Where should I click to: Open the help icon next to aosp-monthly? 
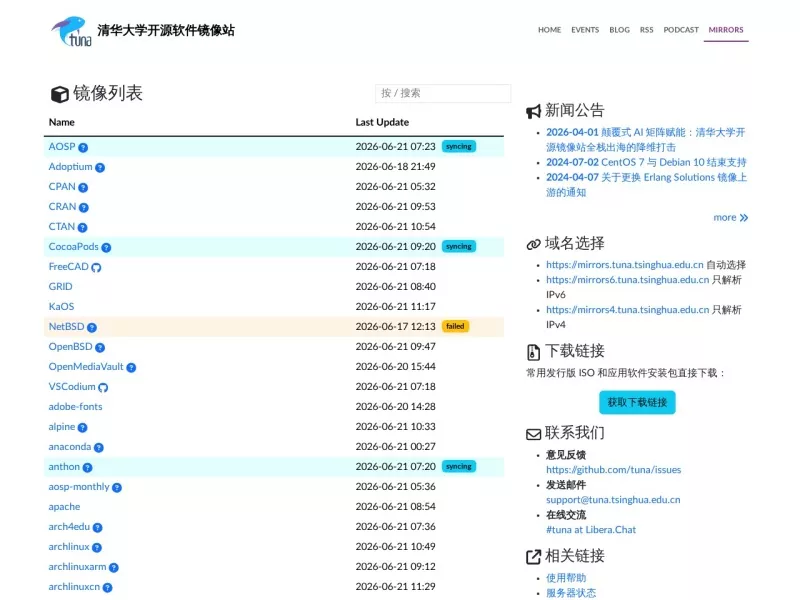[x=117, y=487]
